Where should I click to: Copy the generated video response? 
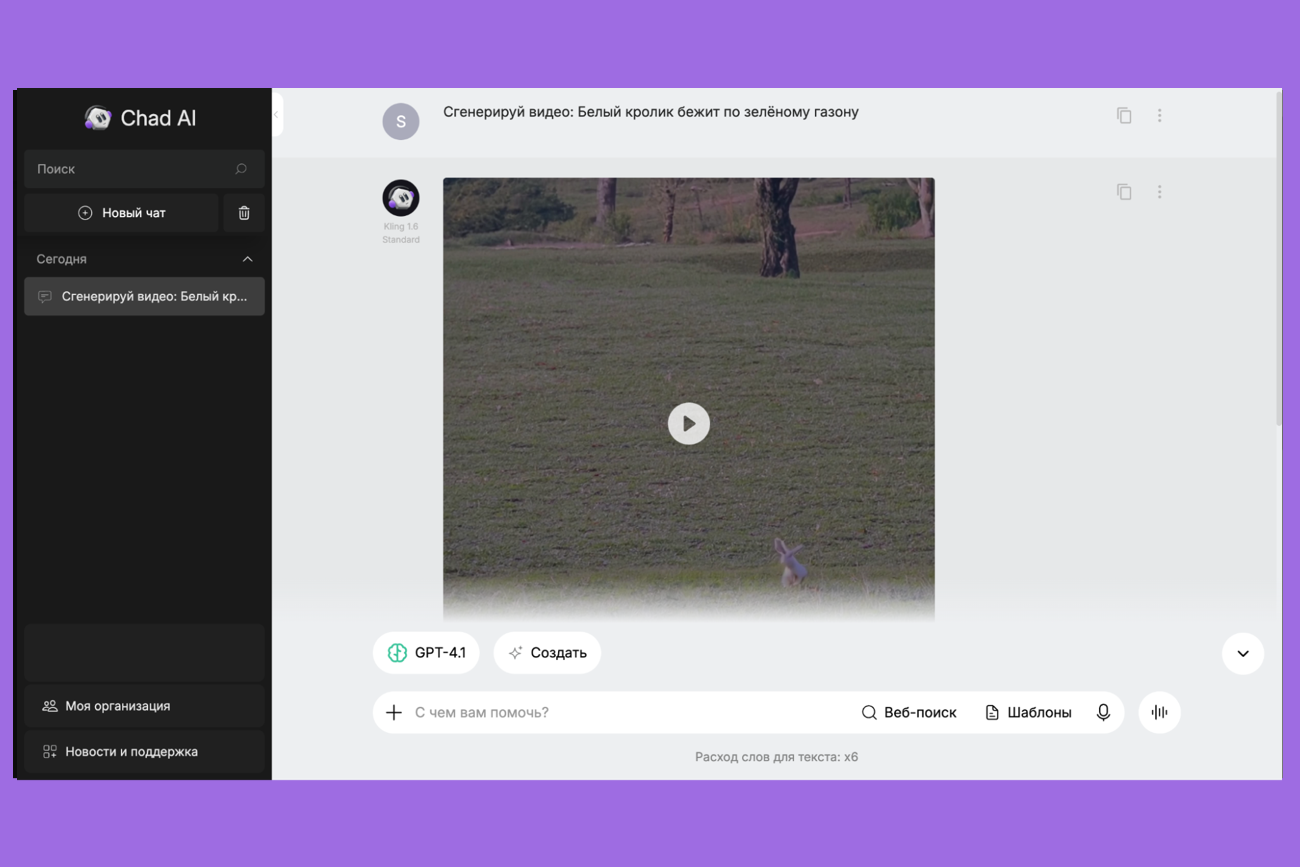pos(1124,192)
